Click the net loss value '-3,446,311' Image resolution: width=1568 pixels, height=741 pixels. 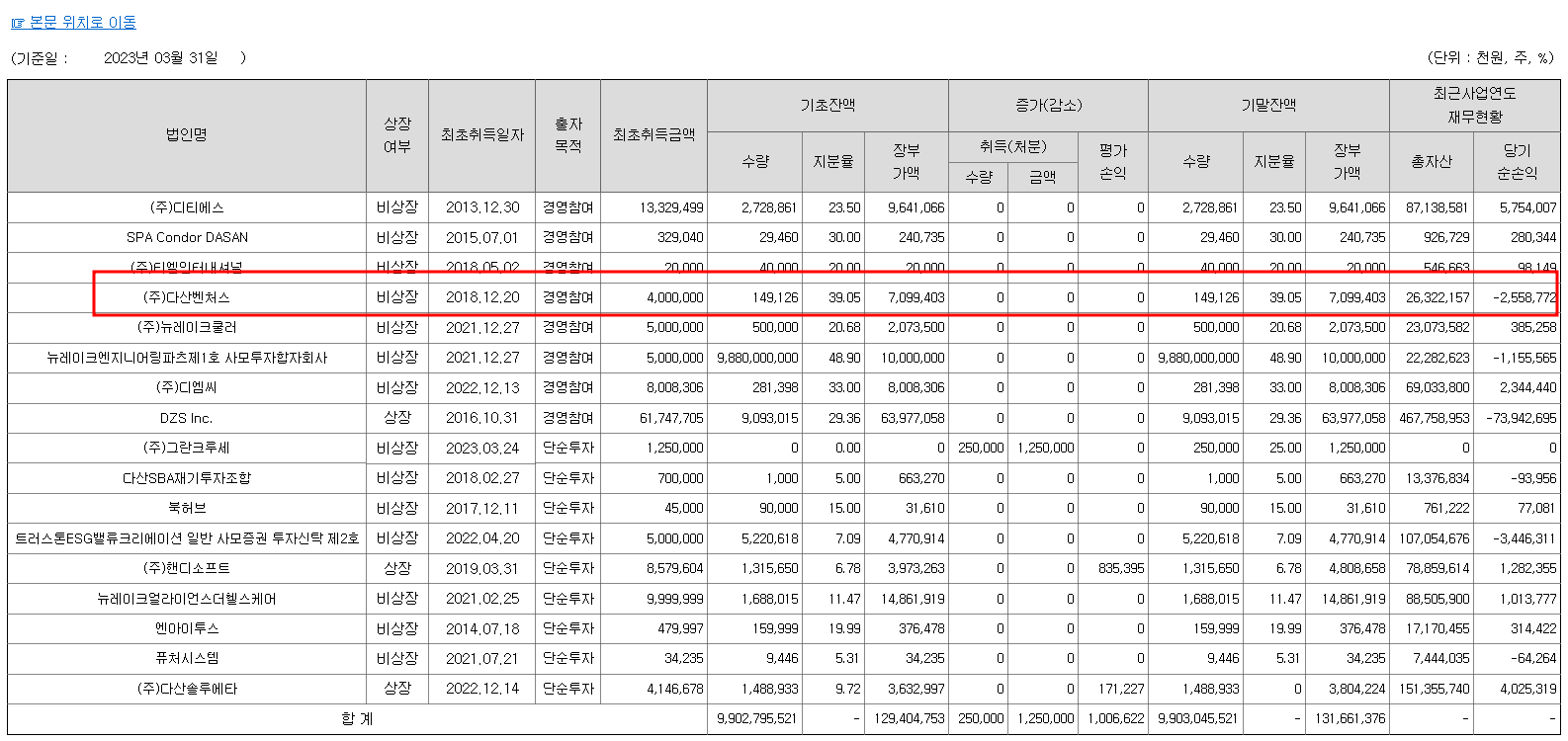tap(1524, 538)
